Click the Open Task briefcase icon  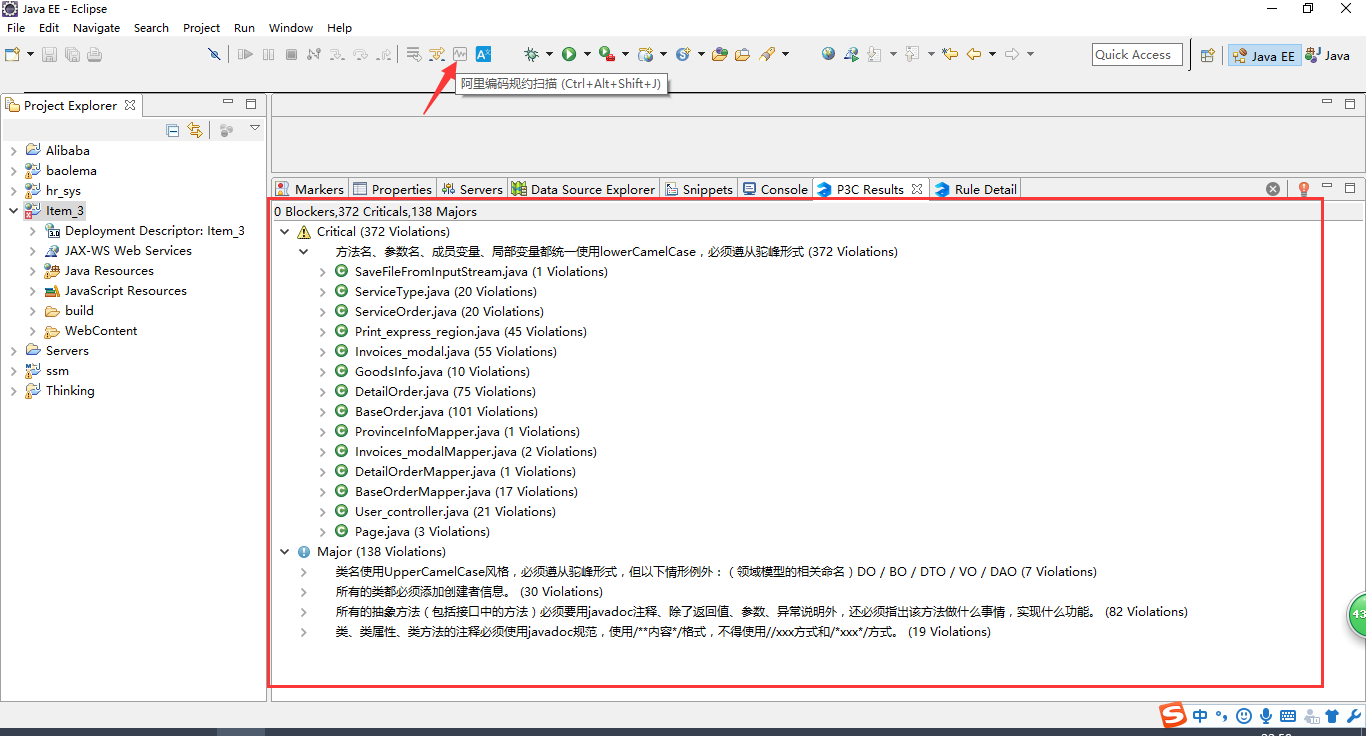click(742, 54)
